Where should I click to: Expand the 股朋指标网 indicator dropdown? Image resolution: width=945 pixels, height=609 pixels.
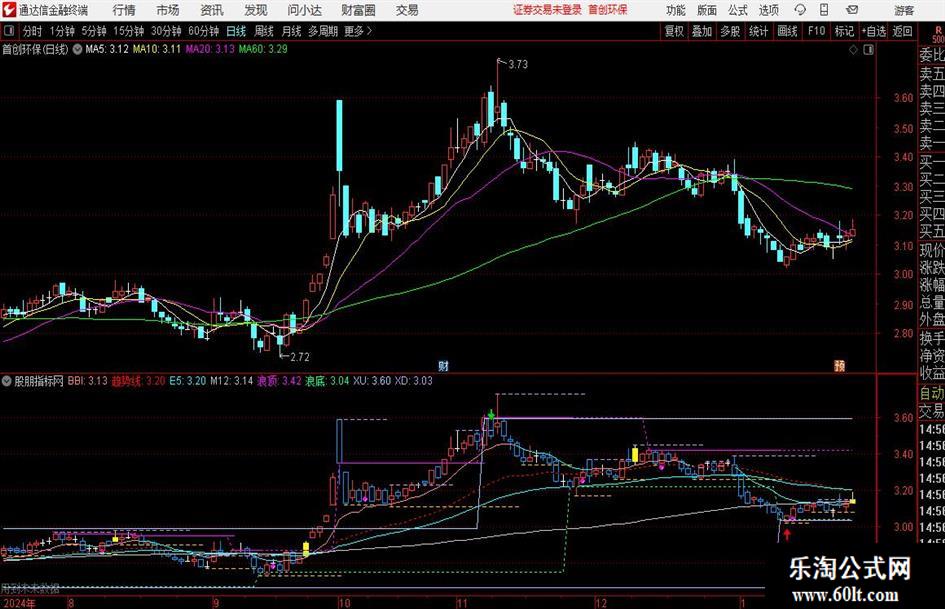point(7,381)
